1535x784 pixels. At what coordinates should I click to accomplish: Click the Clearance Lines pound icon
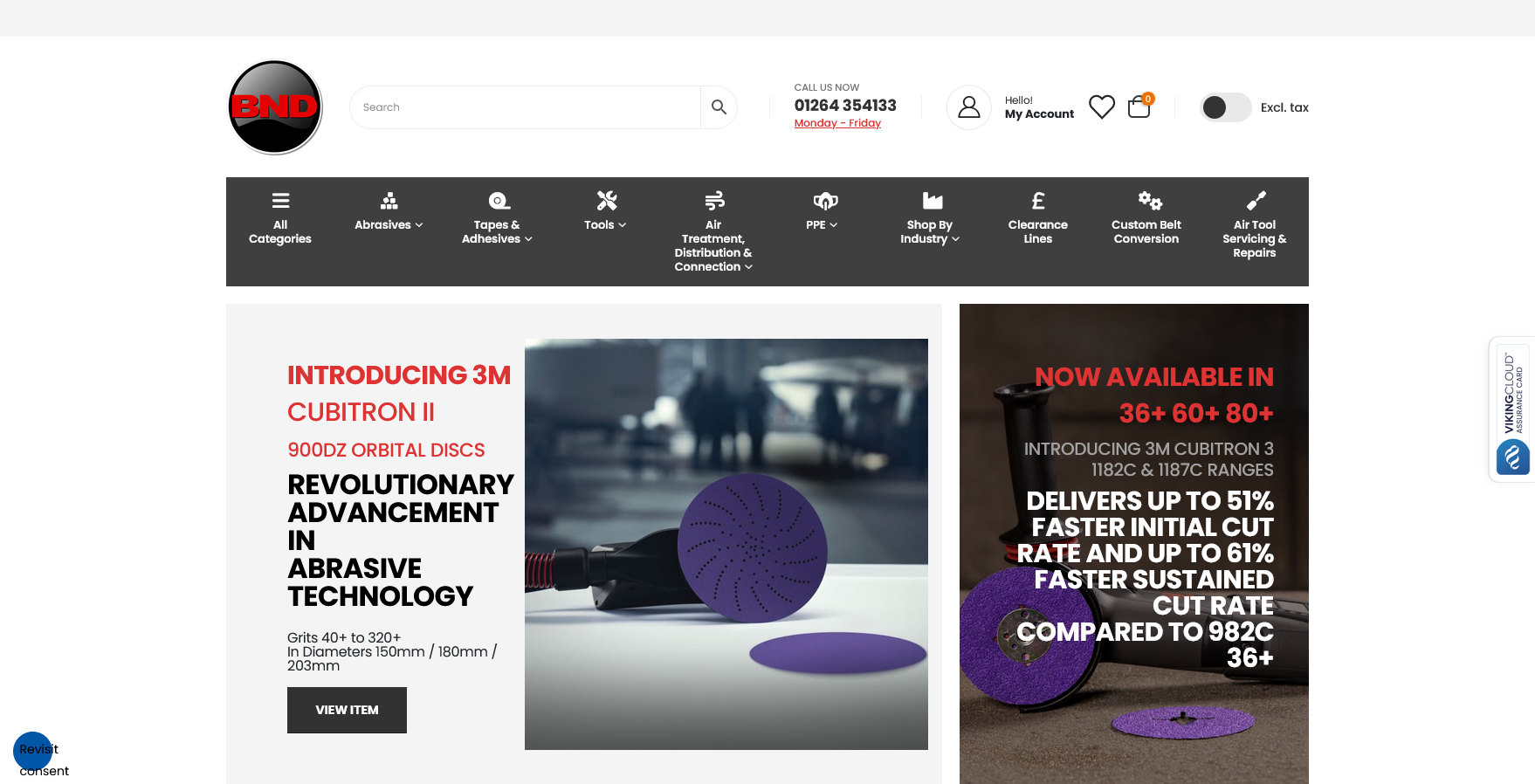(x=1037, y=201)
